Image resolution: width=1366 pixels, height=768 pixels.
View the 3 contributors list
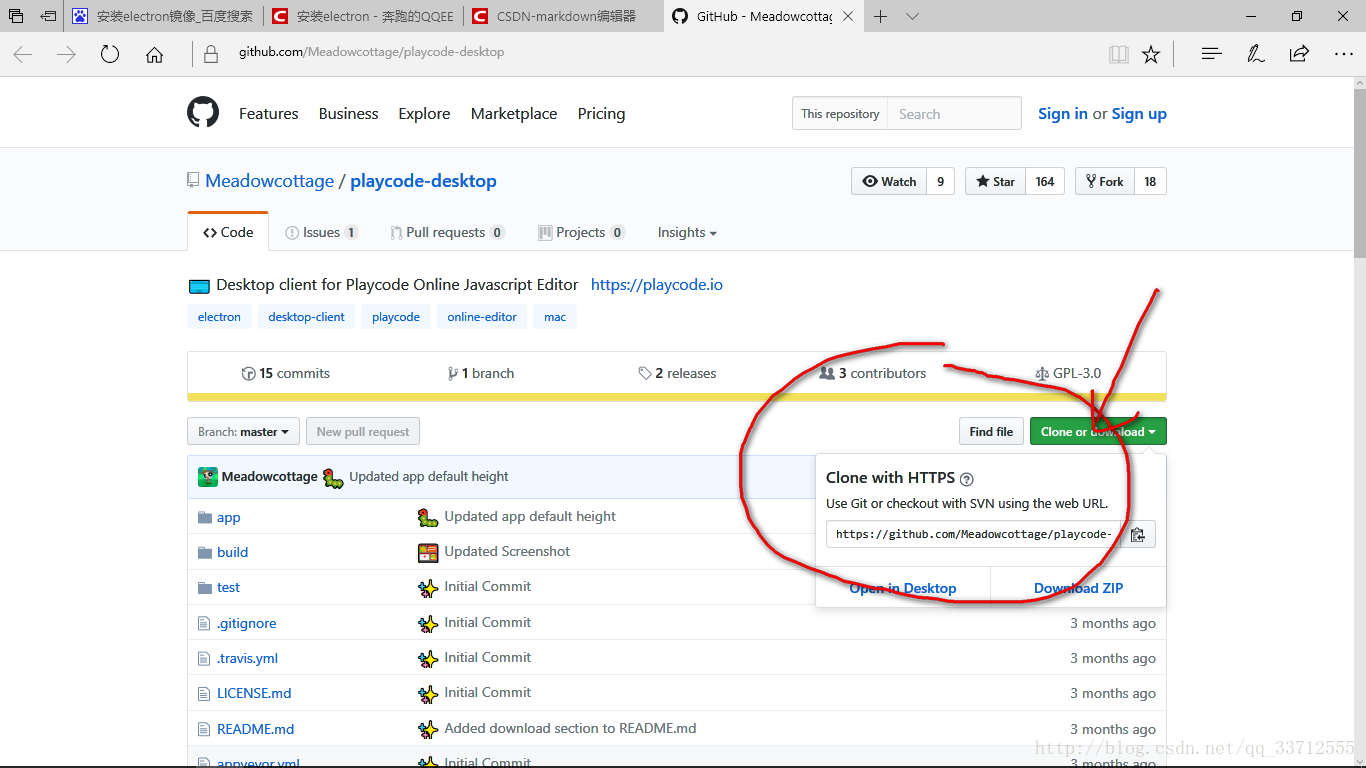point(873,373)
